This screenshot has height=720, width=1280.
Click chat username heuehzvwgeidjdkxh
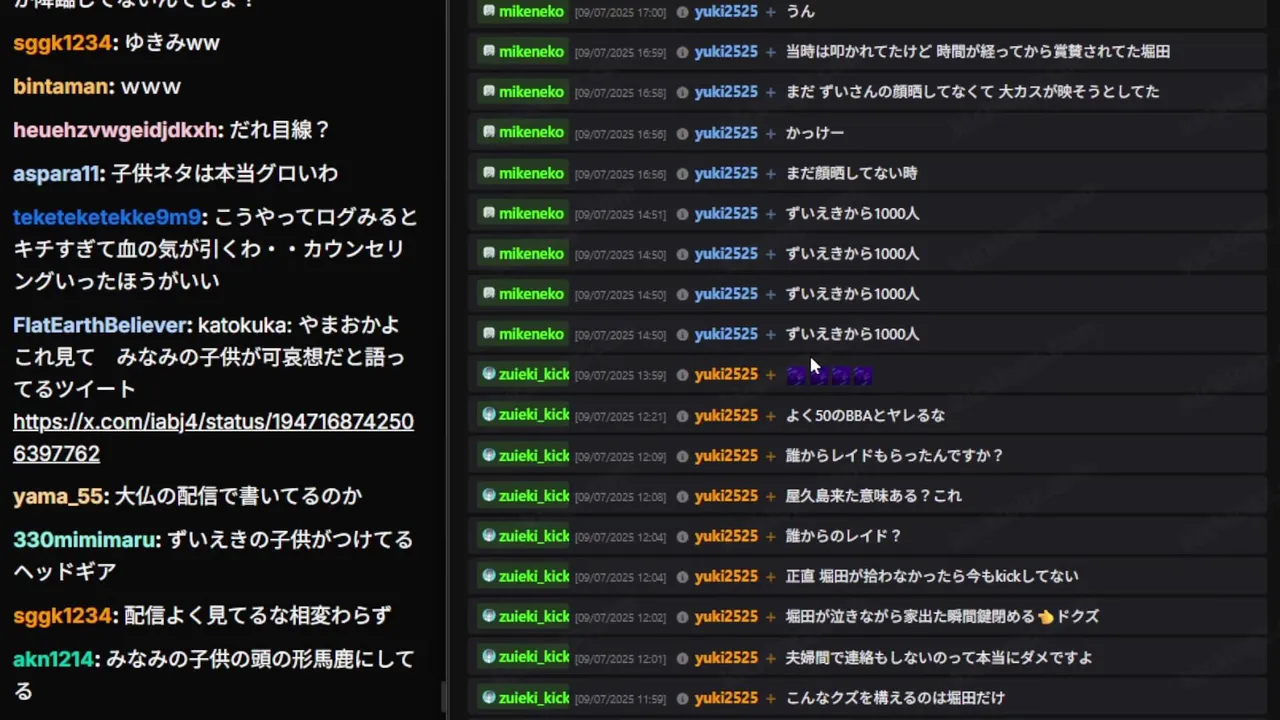click(116, 130)
